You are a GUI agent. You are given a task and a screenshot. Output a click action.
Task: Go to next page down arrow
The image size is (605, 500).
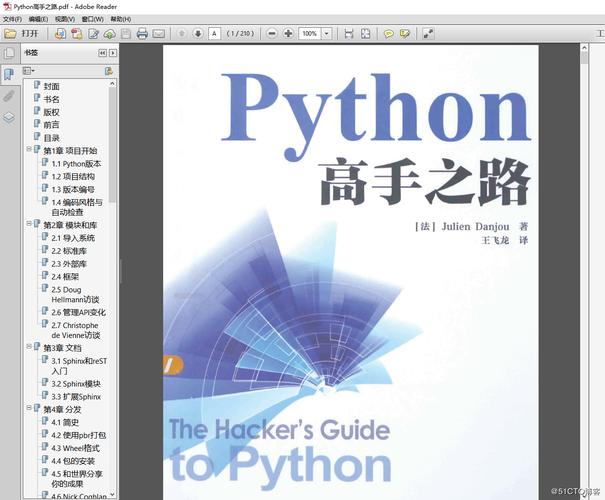click(198, 34)
